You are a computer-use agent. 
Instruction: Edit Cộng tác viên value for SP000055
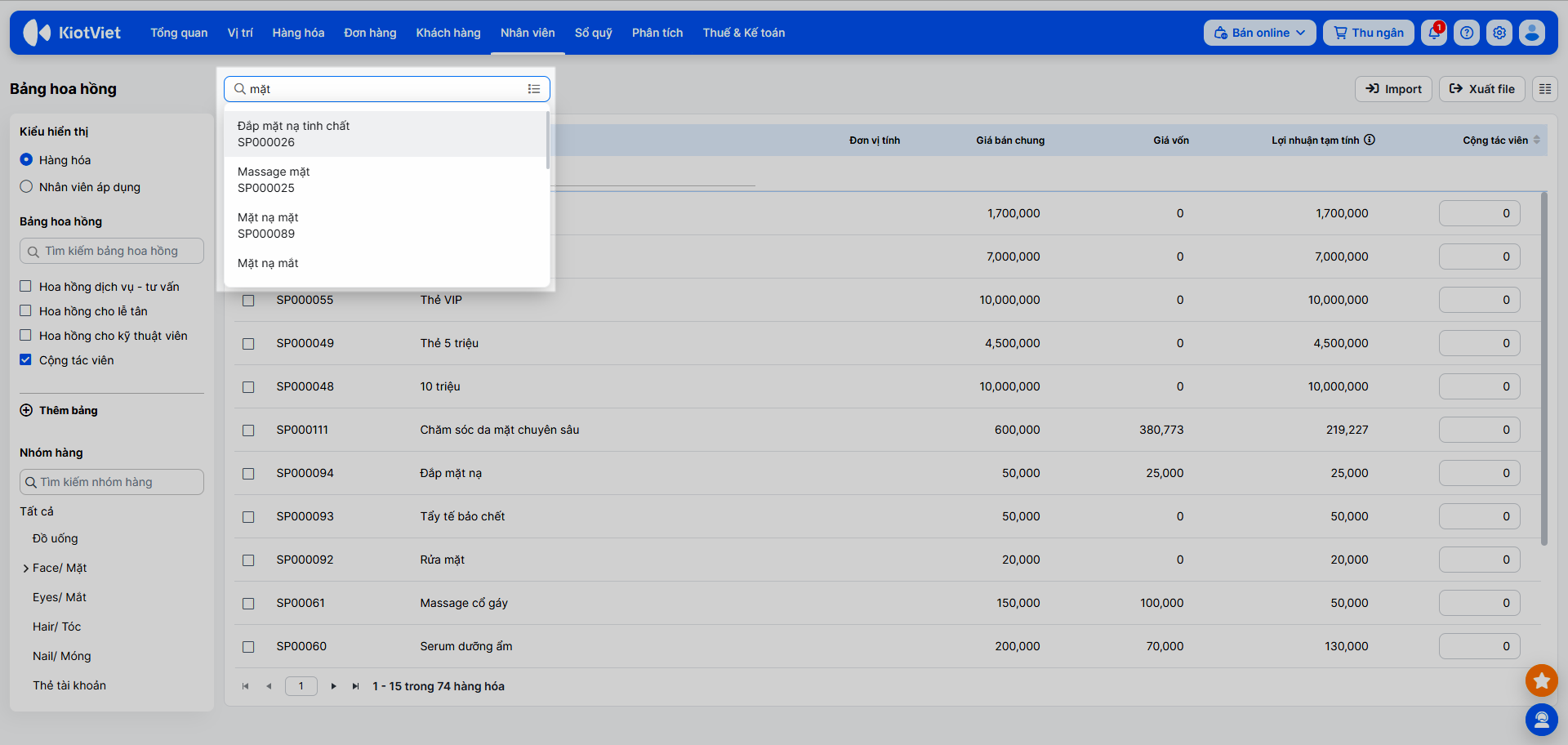(x=1479, y=300)
